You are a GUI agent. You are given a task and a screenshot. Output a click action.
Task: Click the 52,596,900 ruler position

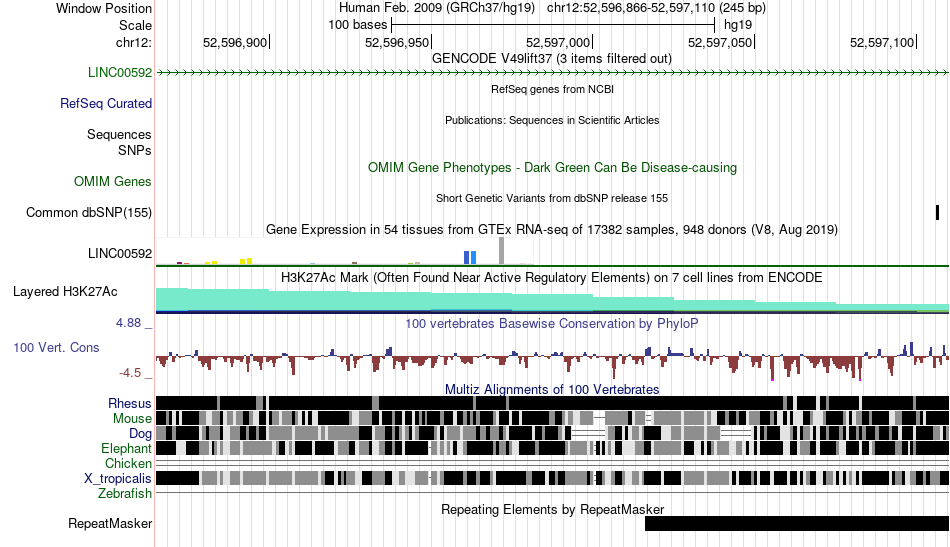pos(235,43)
